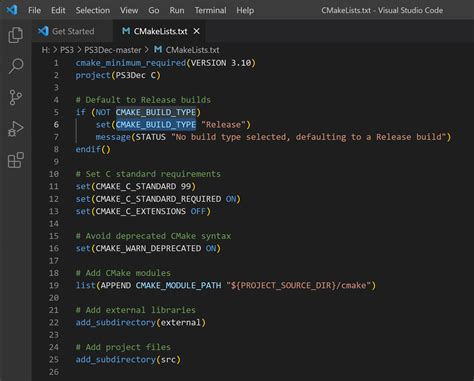
Task: Open the Edit menu
Action: (x=58, y=10)
